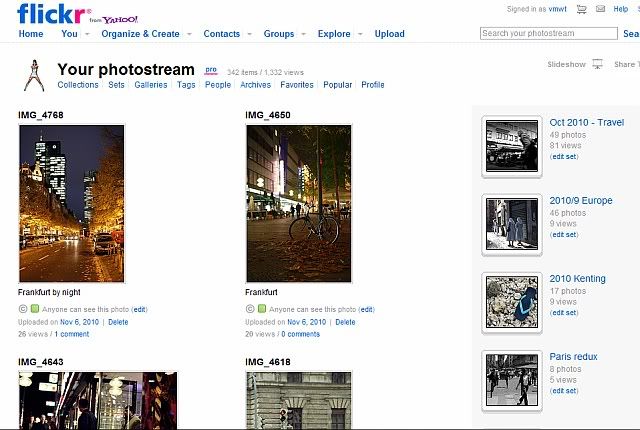640x430 pixels.
Task: Open 2010 Kenting flip-flop thumbnail
Action: (x=512, y=302)
